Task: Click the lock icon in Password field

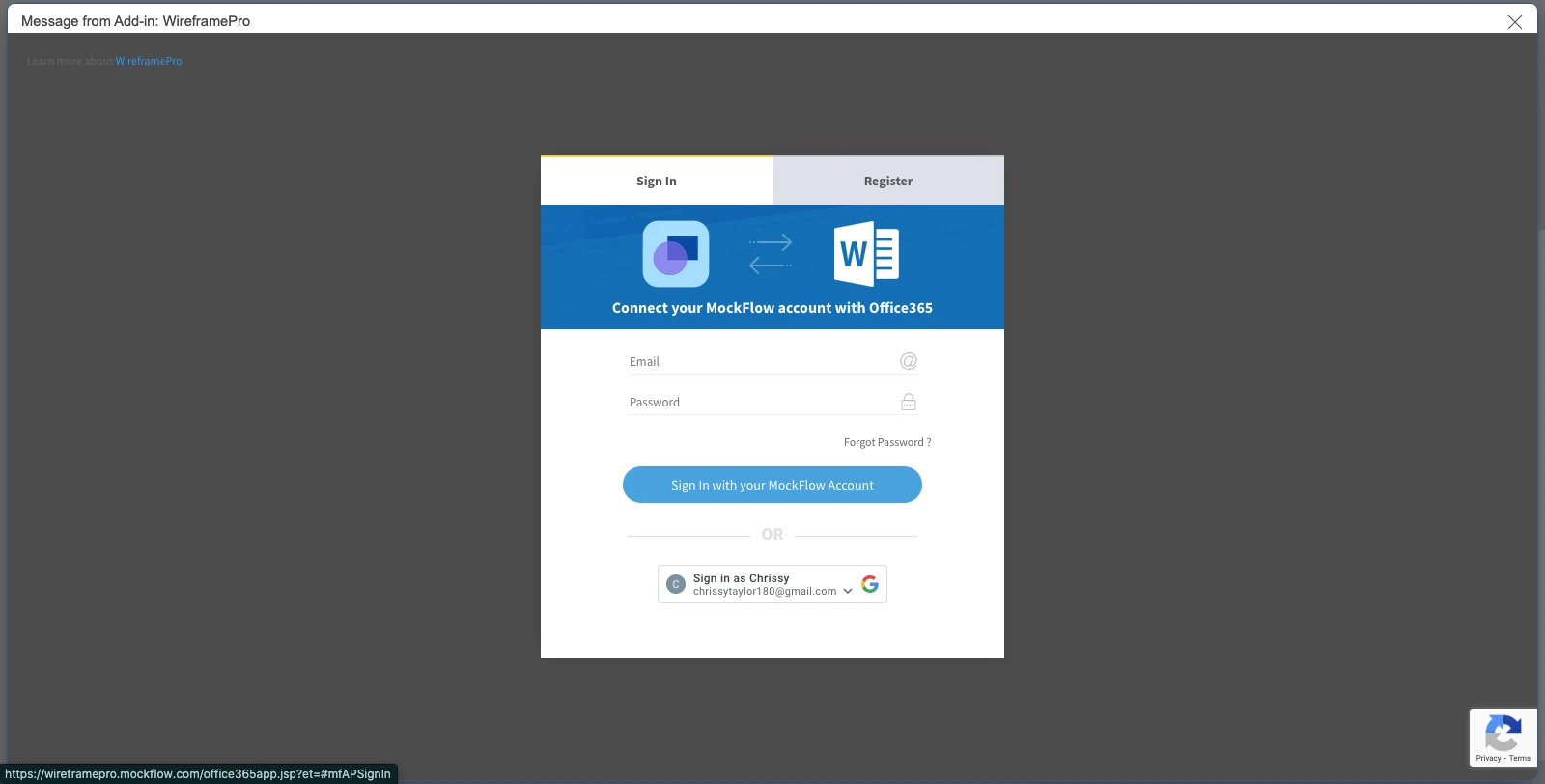Action: (x=909, y=402)
